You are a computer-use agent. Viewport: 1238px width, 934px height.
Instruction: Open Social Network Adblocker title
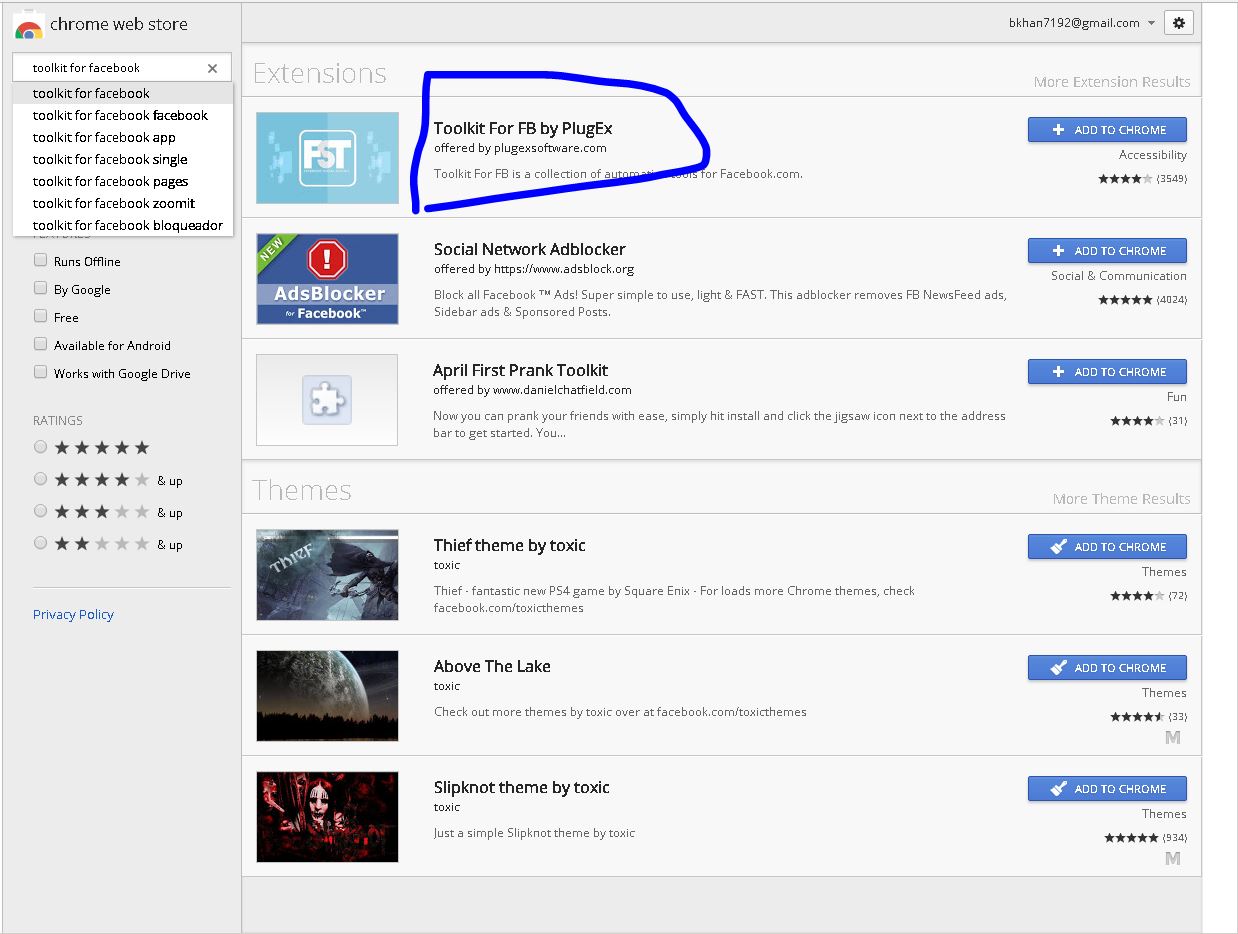pos(529,249)
